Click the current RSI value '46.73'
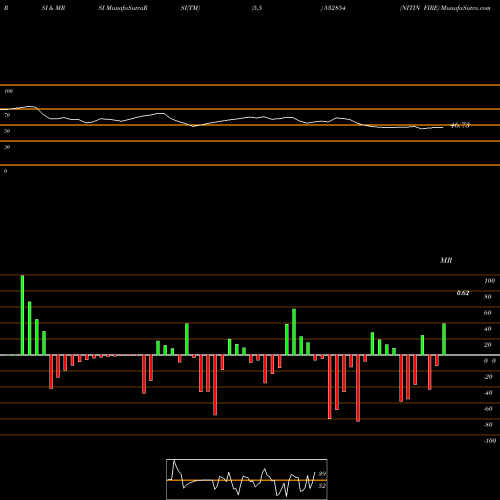Viewport: 500px width, 500px height. pos(460,125)
